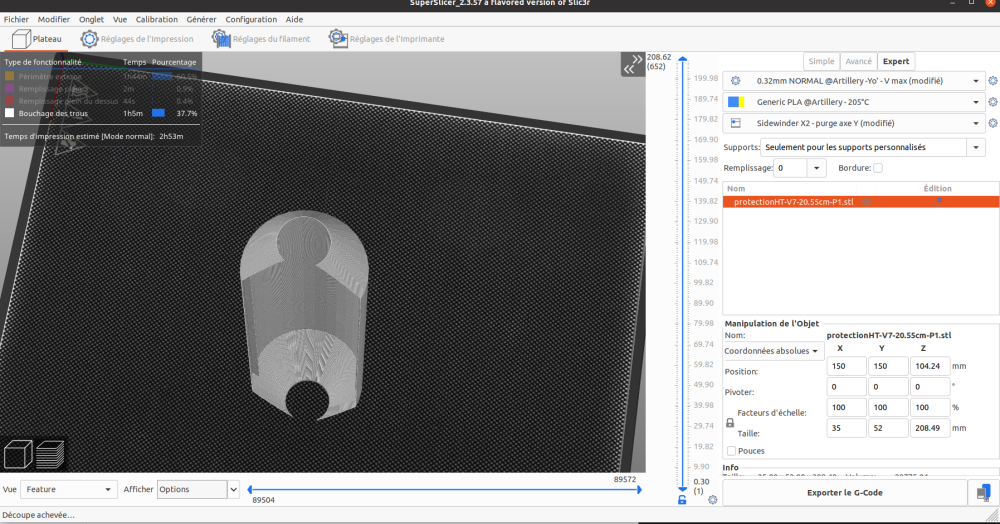Click the Nom column header
Viewport: 1000px width, 524px height.
coord(736,188)
